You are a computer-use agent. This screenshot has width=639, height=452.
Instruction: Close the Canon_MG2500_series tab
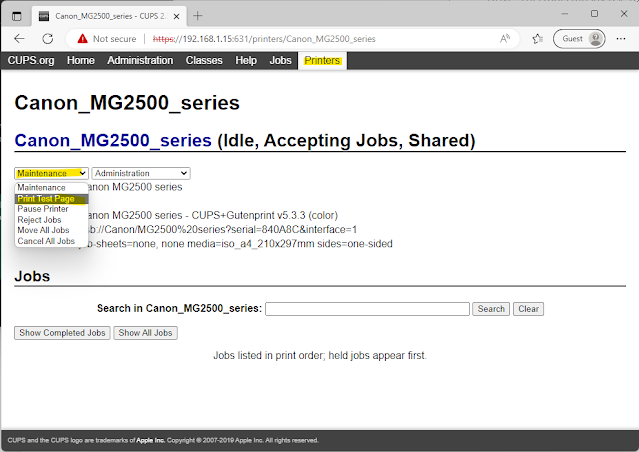point(176,16)
